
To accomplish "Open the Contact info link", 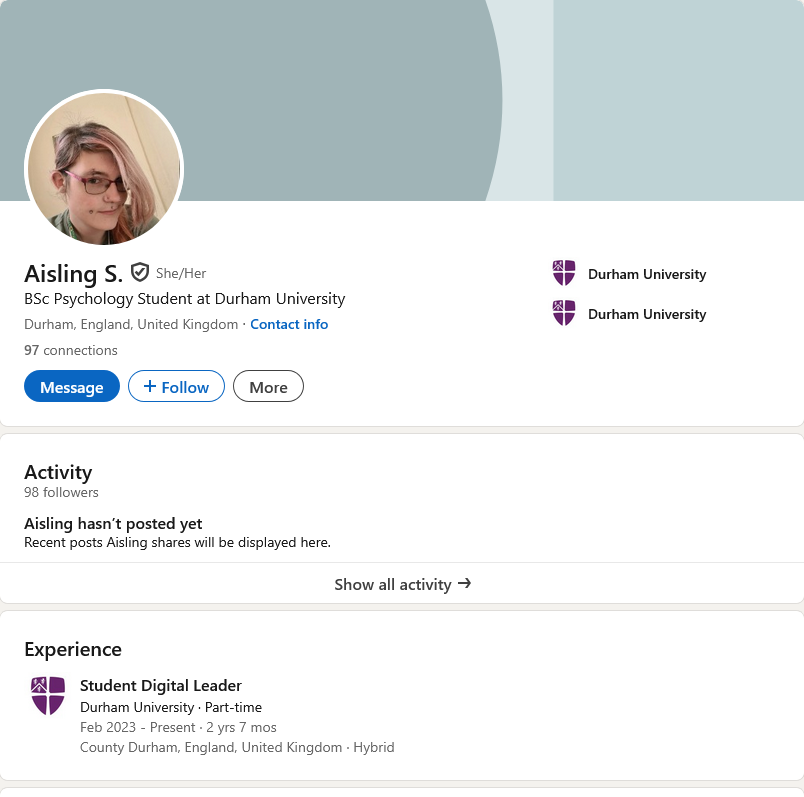I will 289,324.
